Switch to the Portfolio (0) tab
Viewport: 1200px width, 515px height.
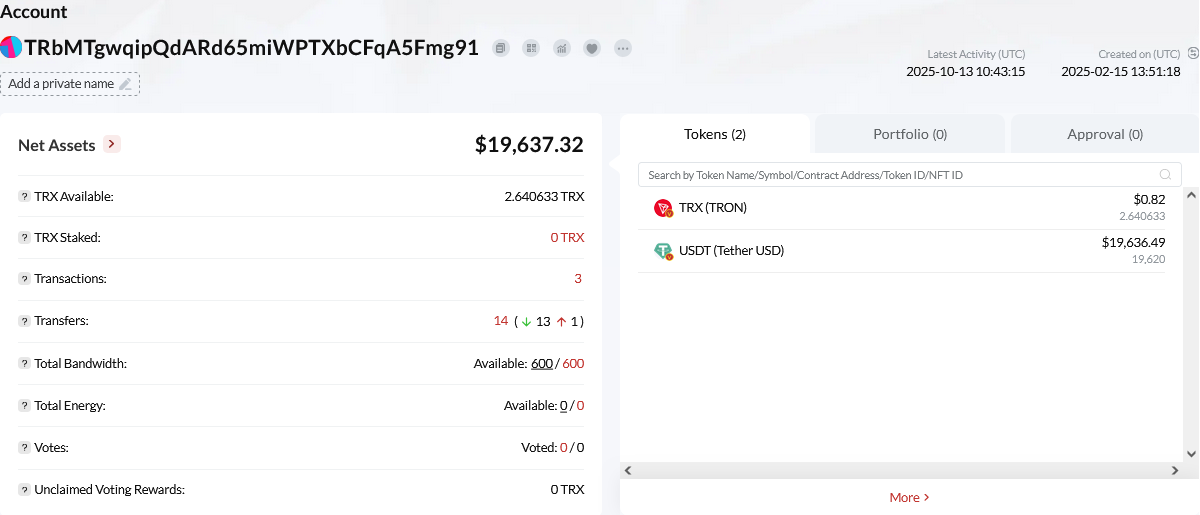[910, 134]
